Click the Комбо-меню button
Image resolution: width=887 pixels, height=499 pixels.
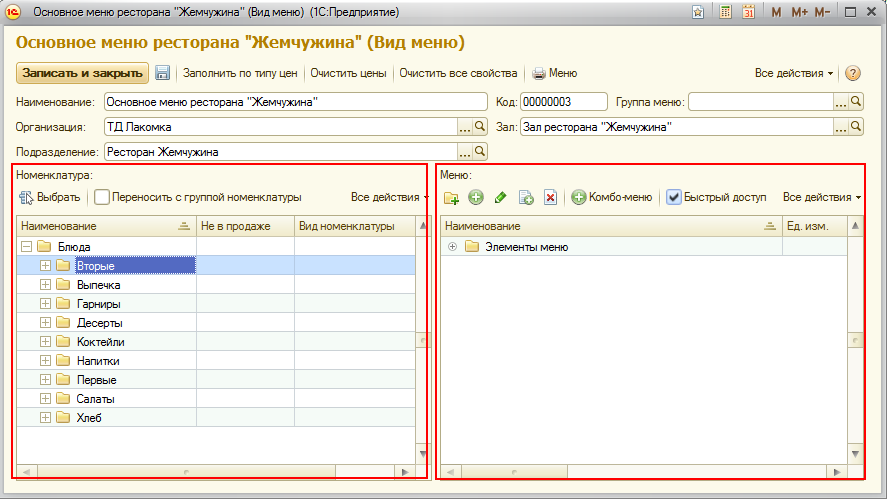pos(611,197)
